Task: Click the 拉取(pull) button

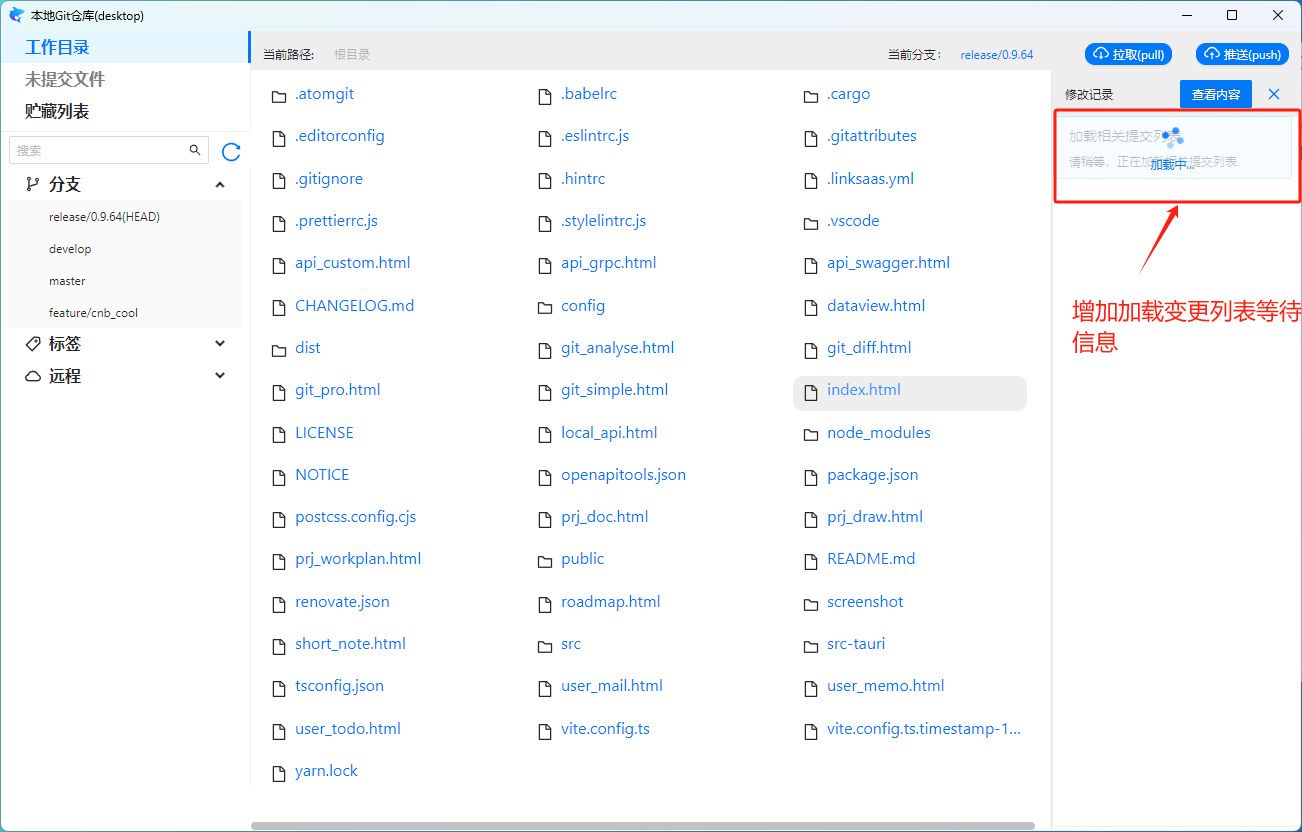Action: click(x=1128, y=55)
